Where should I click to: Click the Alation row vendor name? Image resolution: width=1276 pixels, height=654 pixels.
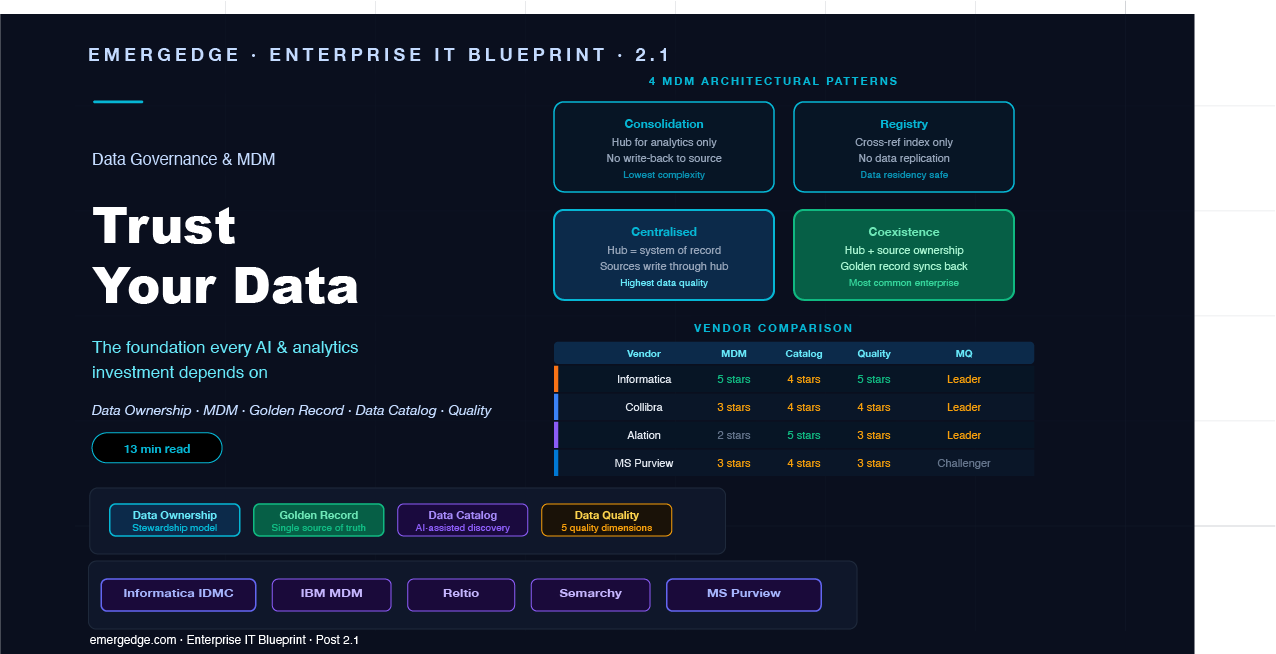(x=644, y=435)
